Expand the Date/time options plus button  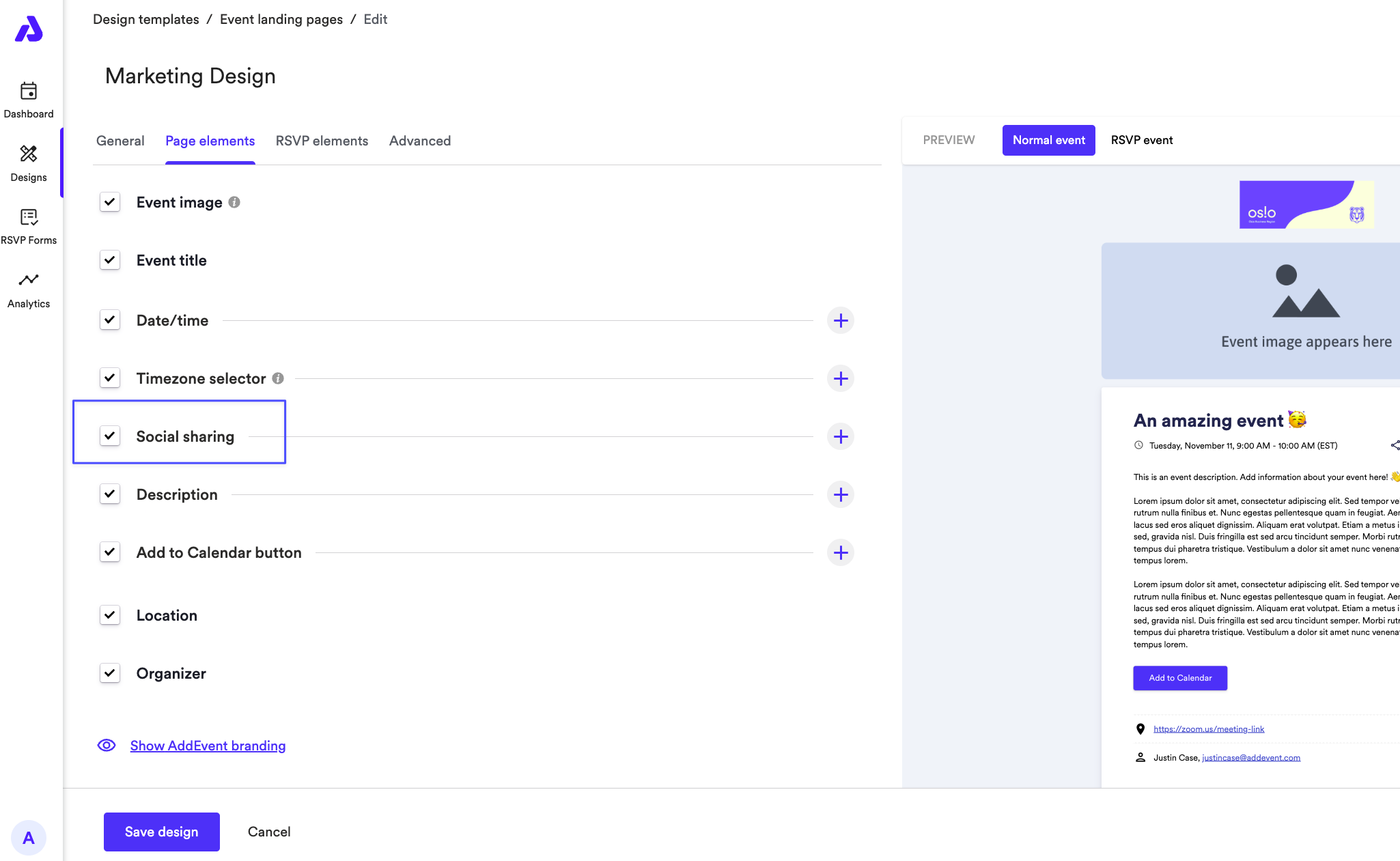click(841, 320)
